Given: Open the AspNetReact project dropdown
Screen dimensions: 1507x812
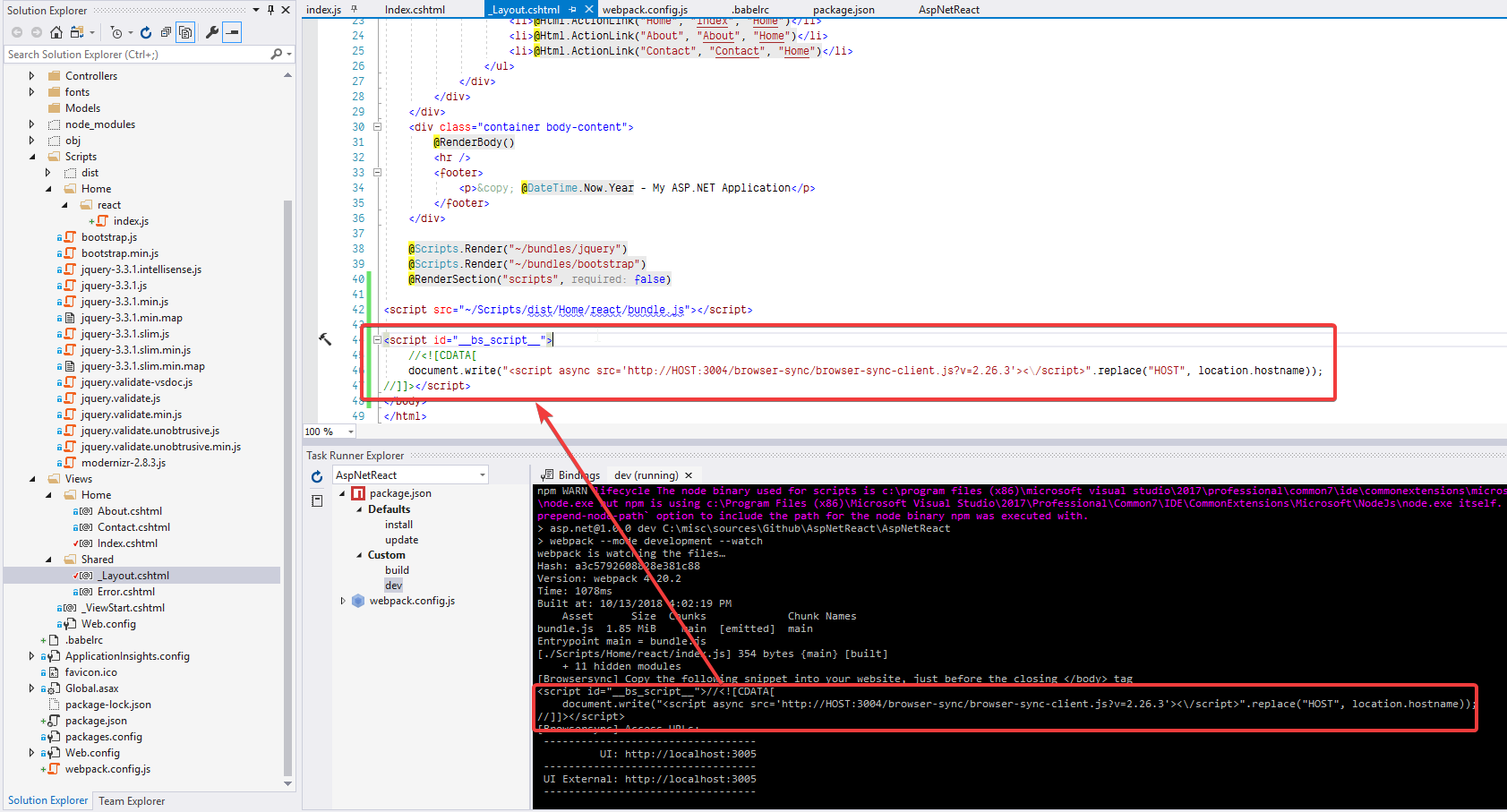Looking at the screenshot, I should 482,475.
